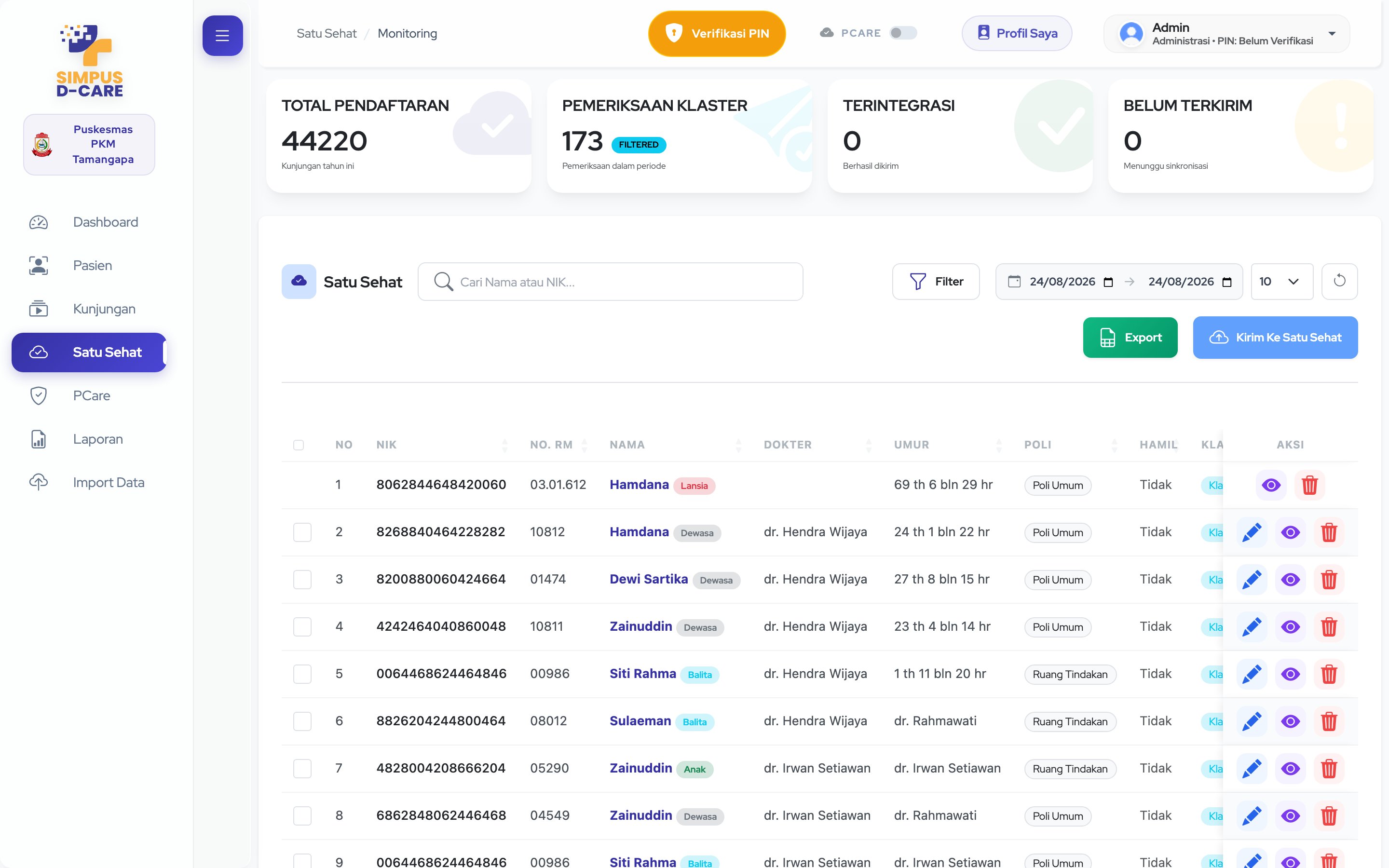Screen dimensions: 1389x868
Task: Open Laporan in the sidebar
Action: pyautogui.click(x=89, y=439)
